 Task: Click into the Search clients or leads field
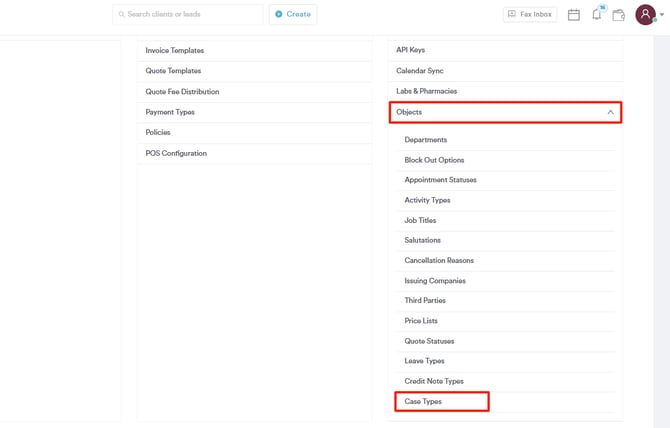[190, 15]
